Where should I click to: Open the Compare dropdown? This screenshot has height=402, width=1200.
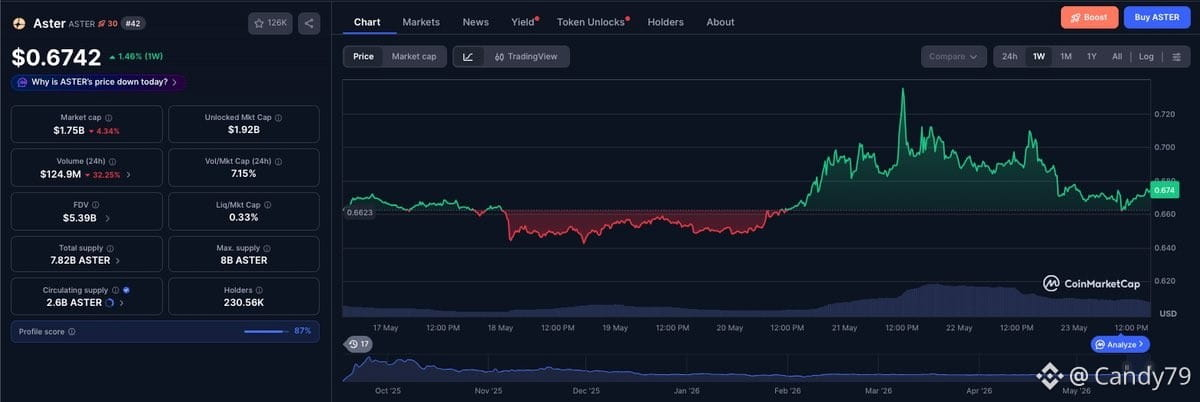coord(953,57)
